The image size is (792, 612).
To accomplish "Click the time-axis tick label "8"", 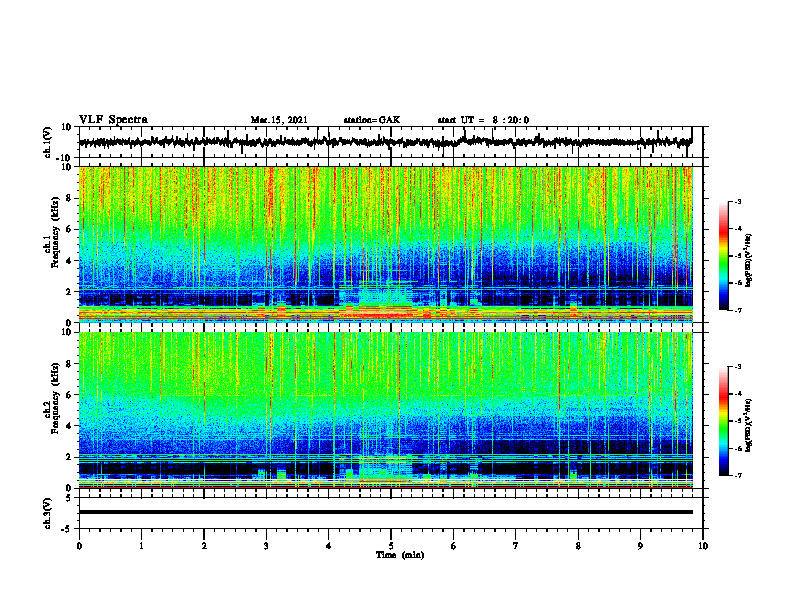I will click(578, 546).
